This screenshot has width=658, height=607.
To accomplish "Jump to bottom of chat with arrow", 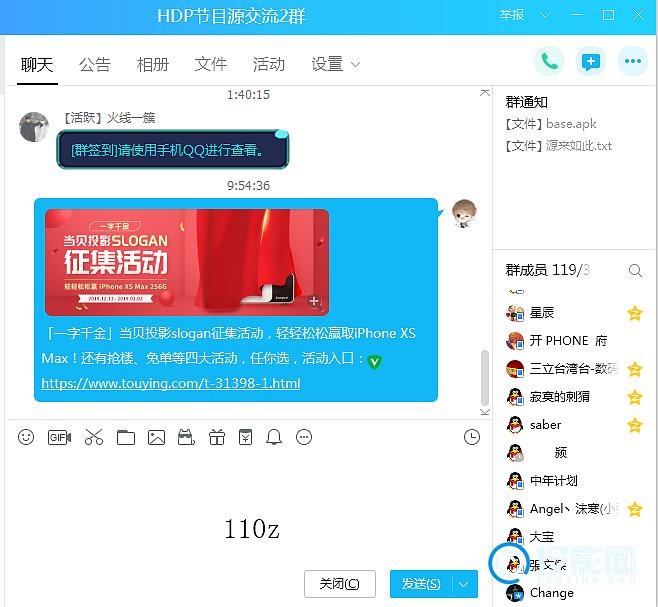I will coord(485,412).
